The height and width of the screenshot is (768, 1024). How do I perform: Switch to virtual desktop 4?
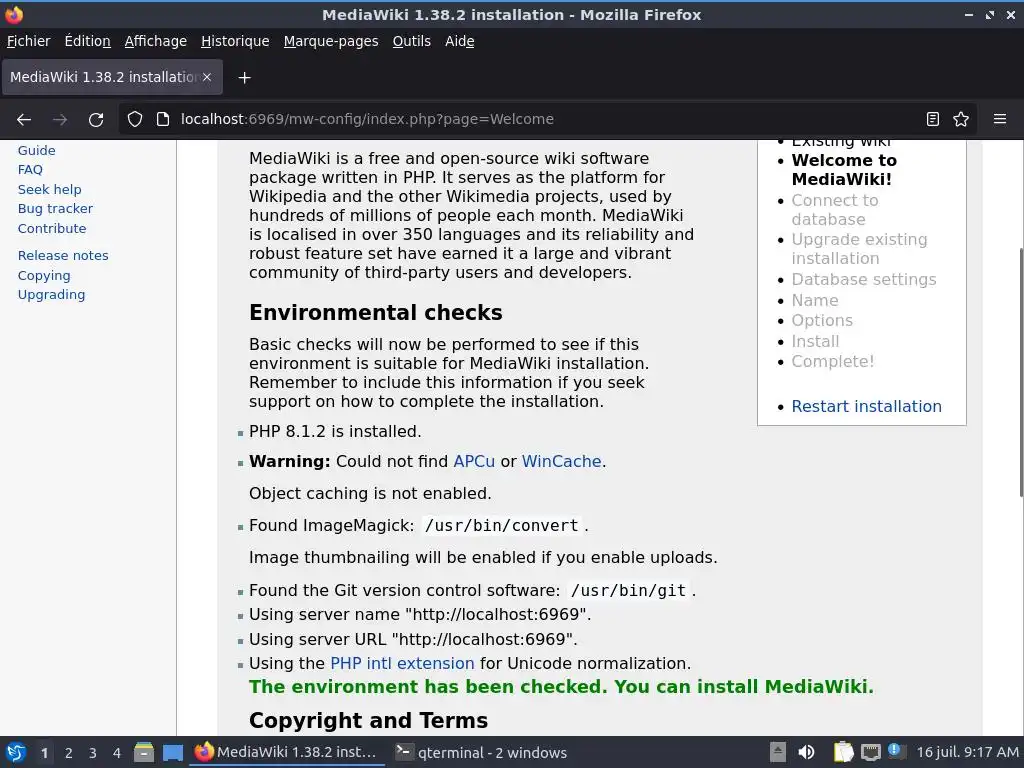(x=117, y=753)
